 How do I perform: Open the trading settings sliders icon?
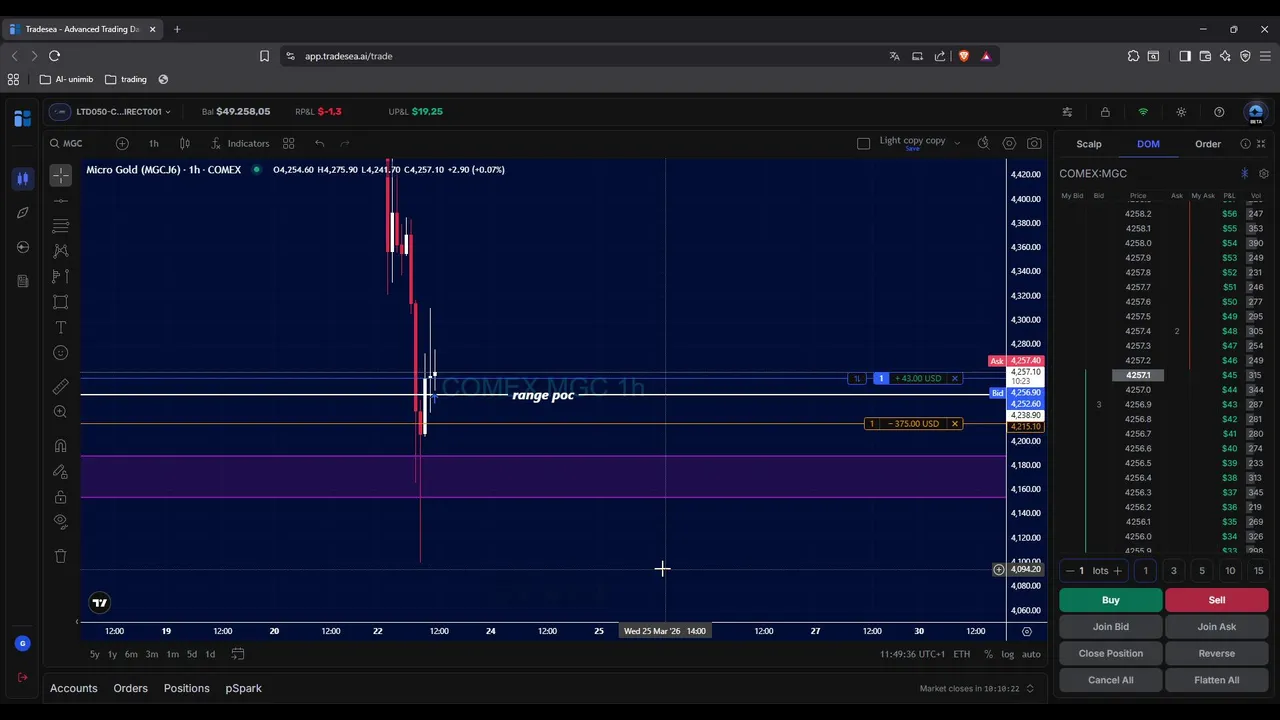click(x=1067, y=112)
